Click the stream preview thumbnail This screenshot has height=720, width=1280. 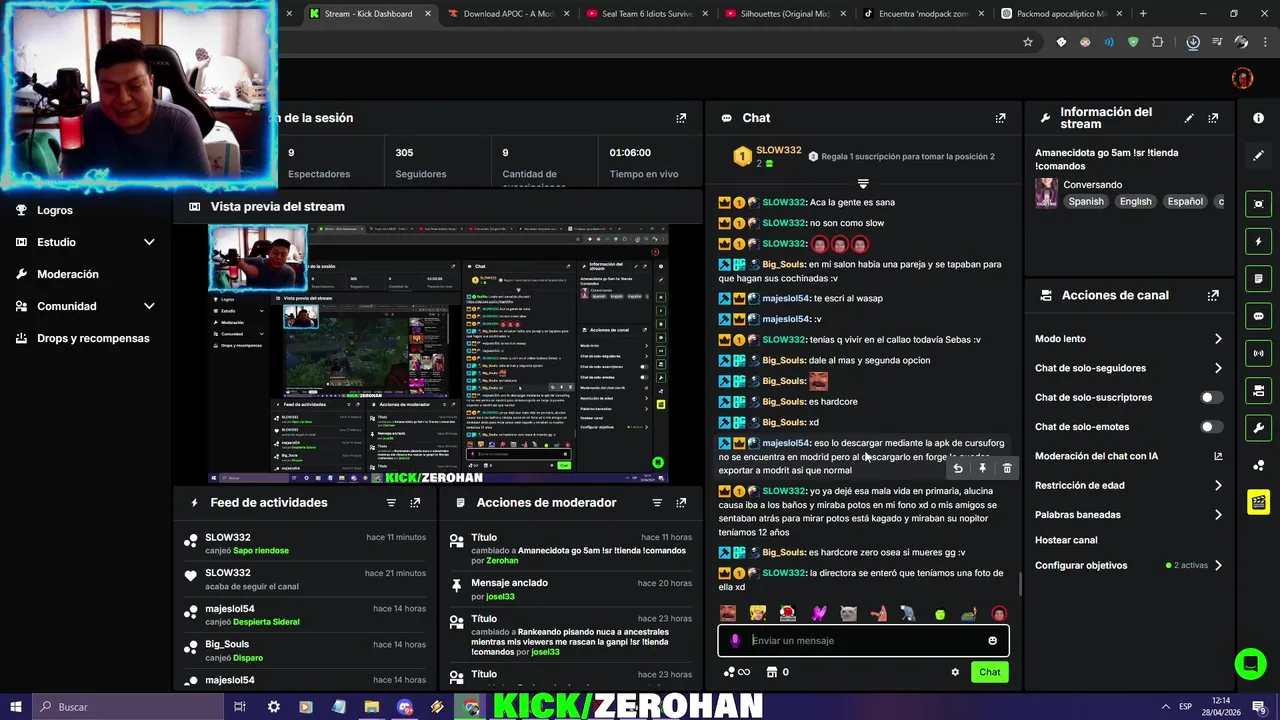coord(438,355)
